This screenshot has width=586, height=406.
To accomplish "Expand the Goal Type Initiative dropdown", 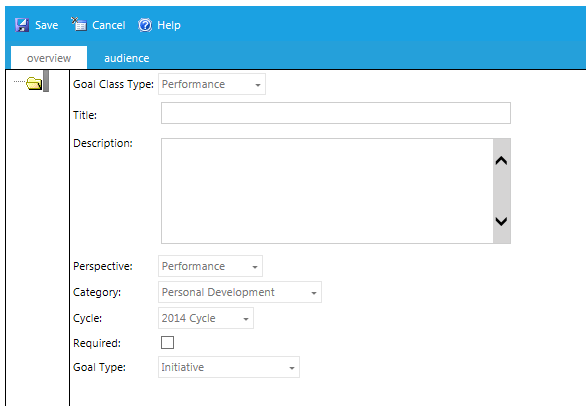I will pos(229,367).
